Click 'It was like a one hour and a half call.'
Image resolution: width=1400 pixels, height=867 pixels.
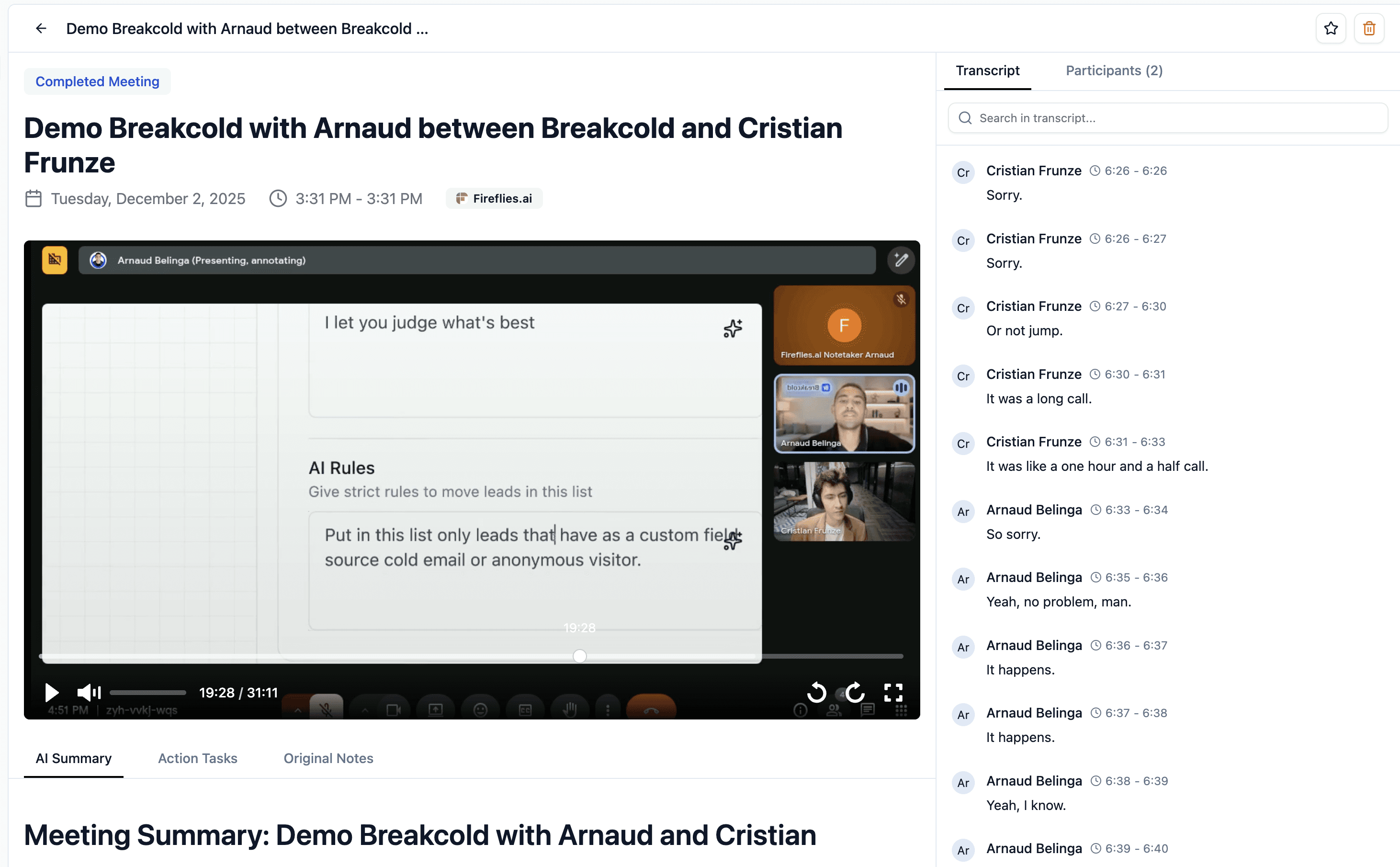point(1096,466)
